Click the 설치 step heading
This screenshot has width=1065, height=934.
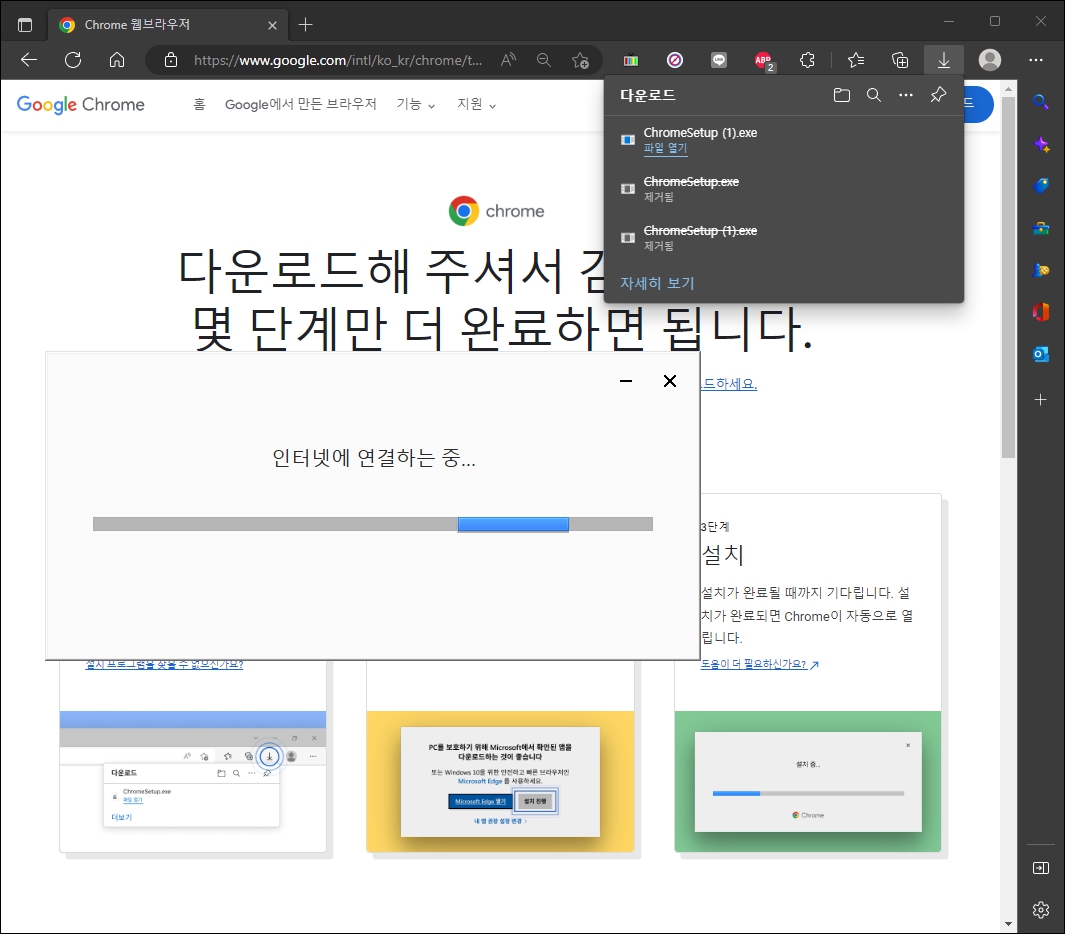[722, 554]
